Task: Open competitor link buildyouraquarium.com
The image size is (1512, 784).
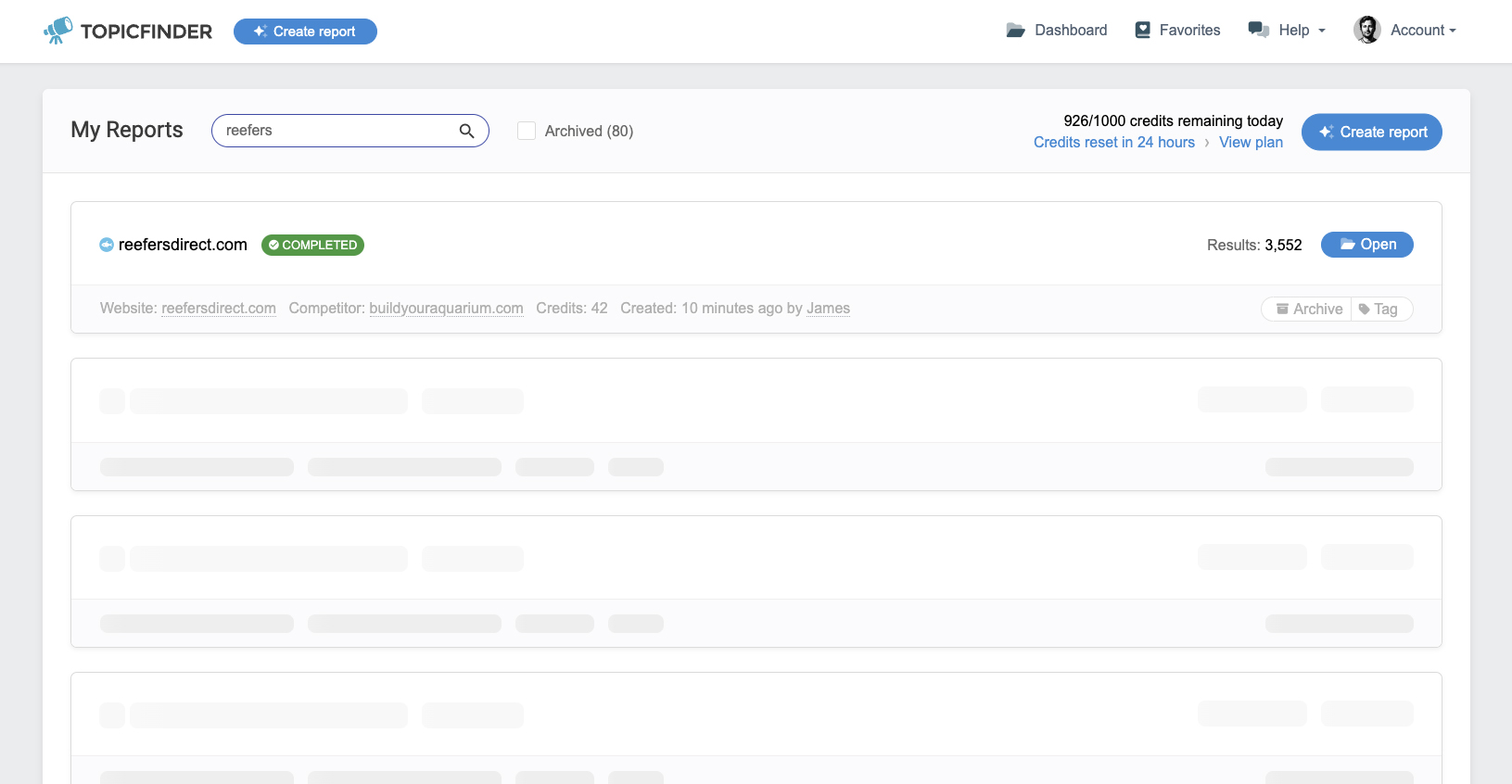Action: coord(446,309)
